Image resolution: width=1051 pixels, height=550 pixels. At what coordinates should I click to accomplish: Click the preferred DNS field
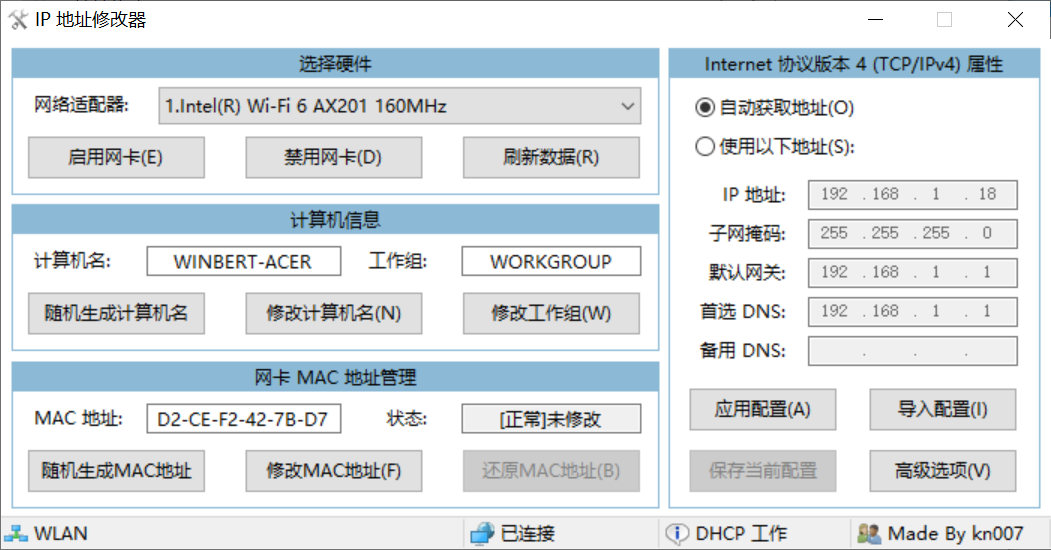912,312
